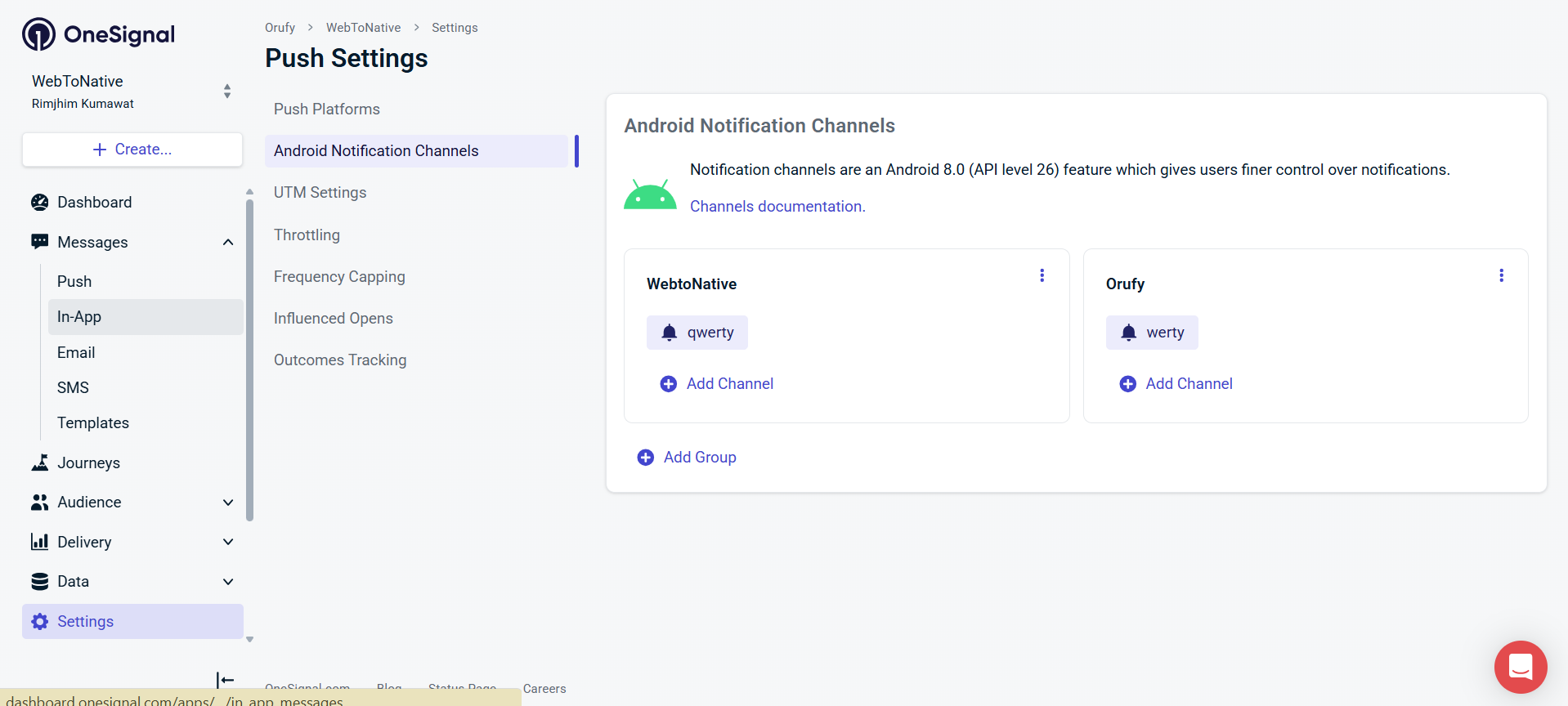Select the Outcomes Tracking tab
This screenshot has height=706, width=1568.
click(416, 360)
